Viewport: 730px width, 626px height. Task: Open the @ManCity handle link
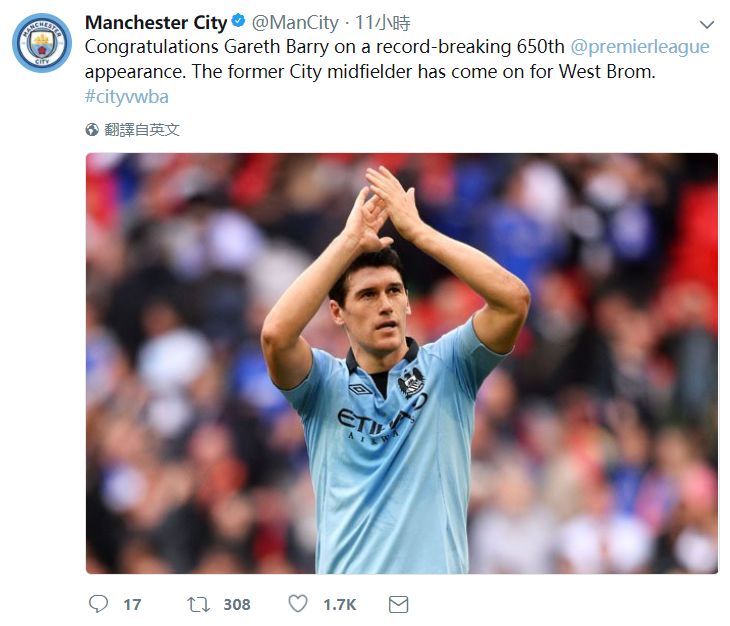click(292, 22)
